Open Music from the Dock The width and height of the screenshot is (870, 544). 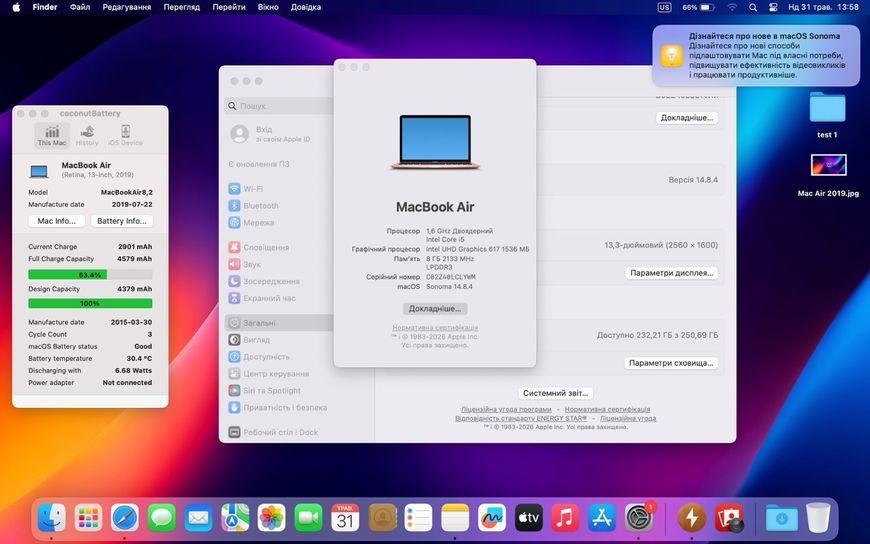point(565,518)
